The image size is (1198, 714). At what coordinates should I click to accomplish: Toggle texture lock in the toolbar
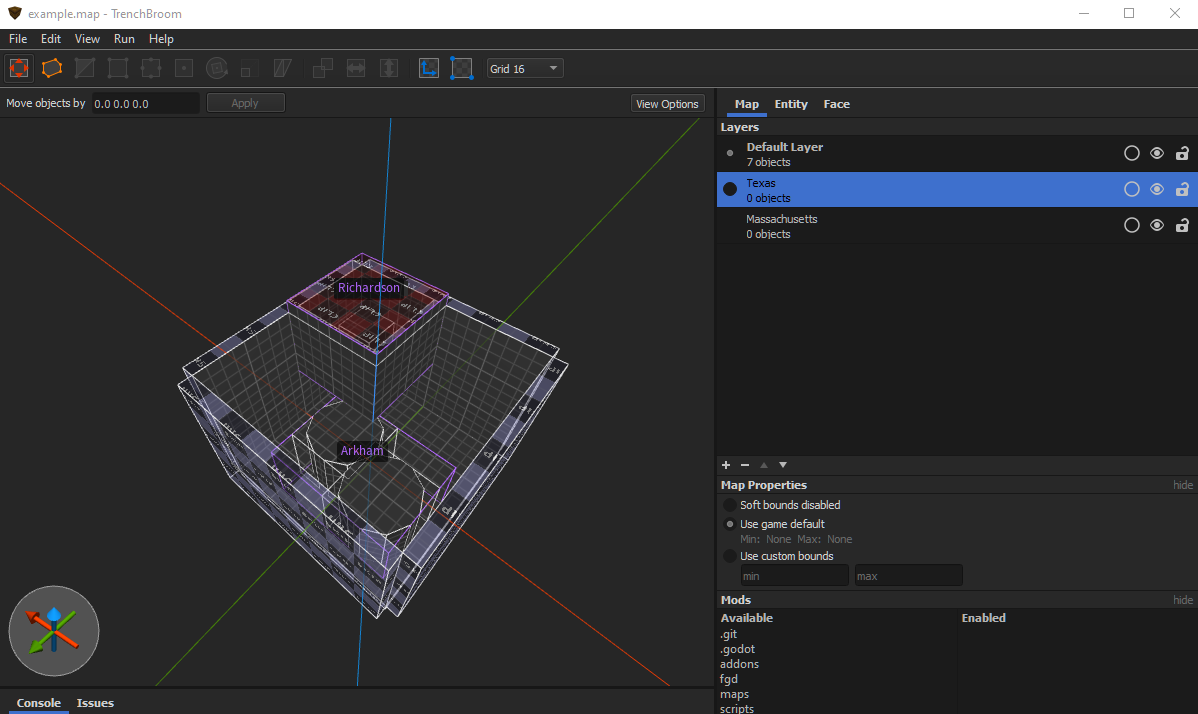point(428,68)
